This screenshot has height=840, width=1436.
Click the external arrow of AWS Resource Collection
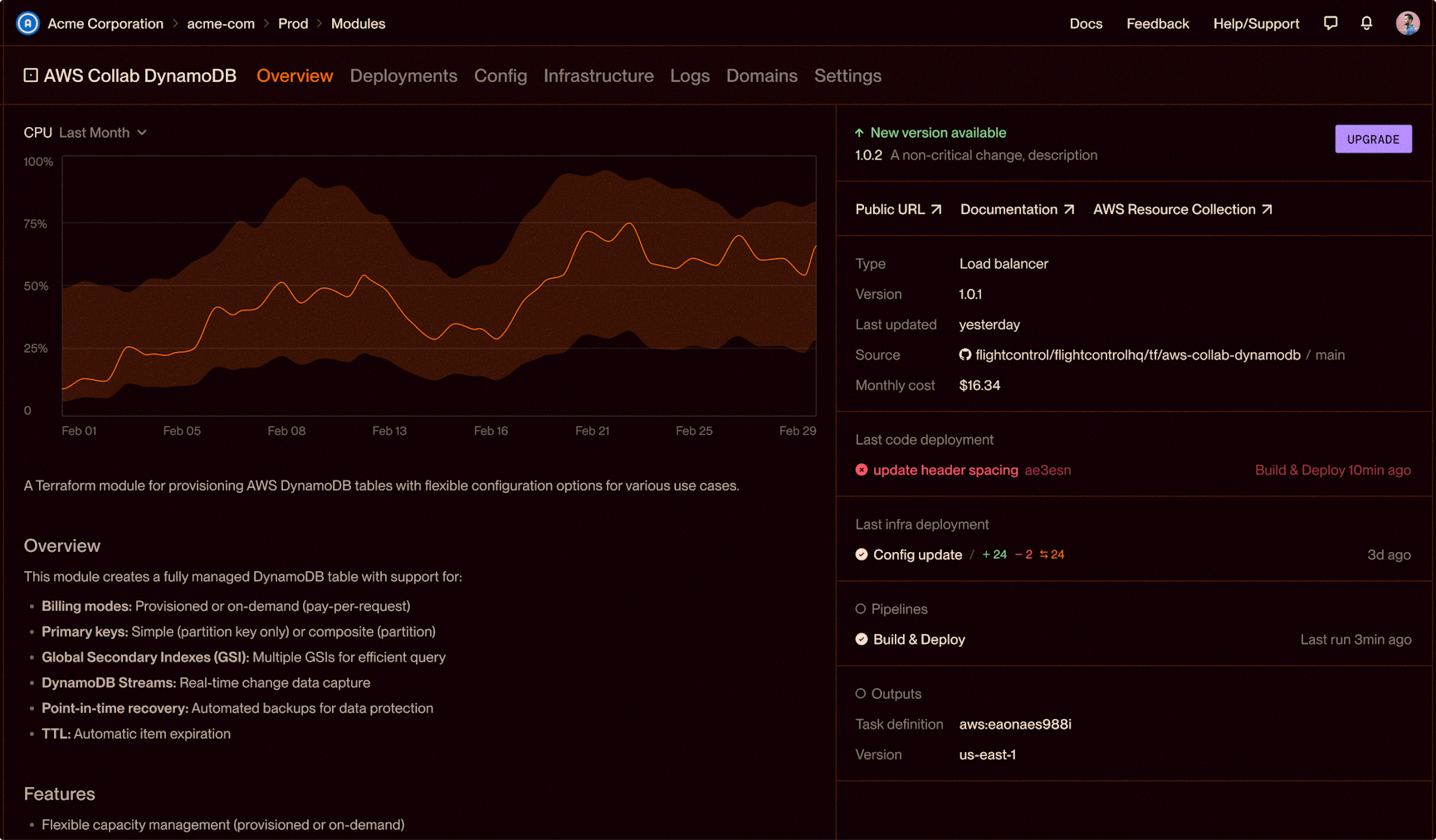(x=1267, y=209)
